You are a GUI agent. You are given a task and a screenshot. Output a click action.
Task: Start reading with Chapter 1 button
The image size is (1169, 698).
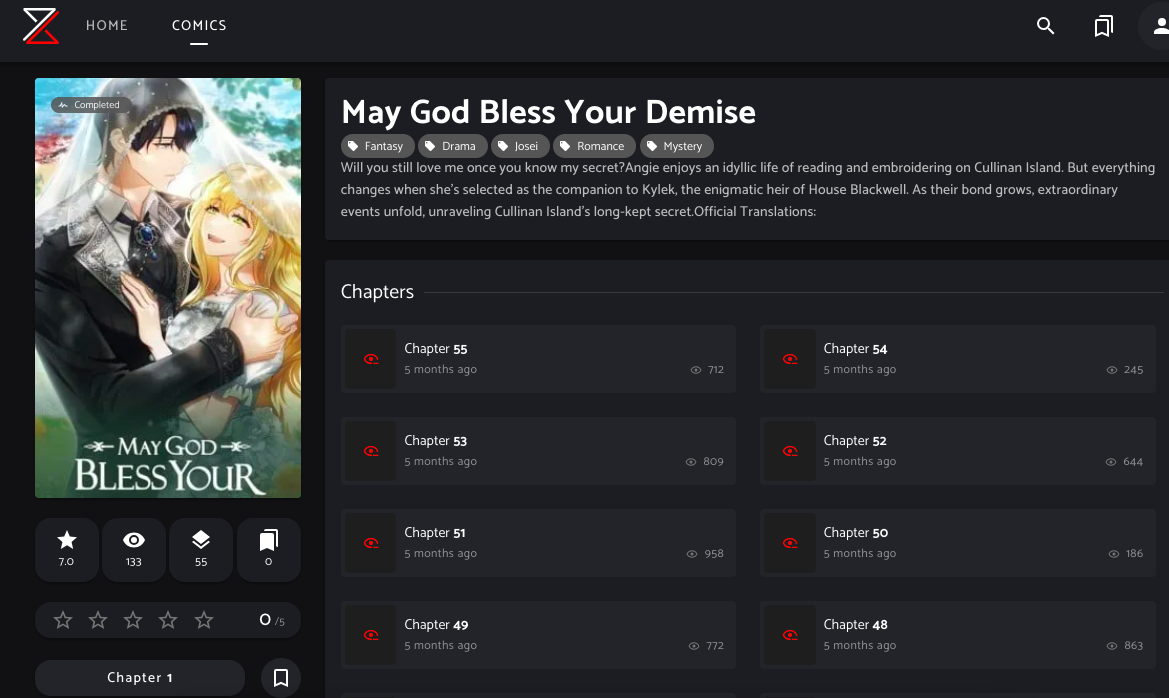pos(140,678)
